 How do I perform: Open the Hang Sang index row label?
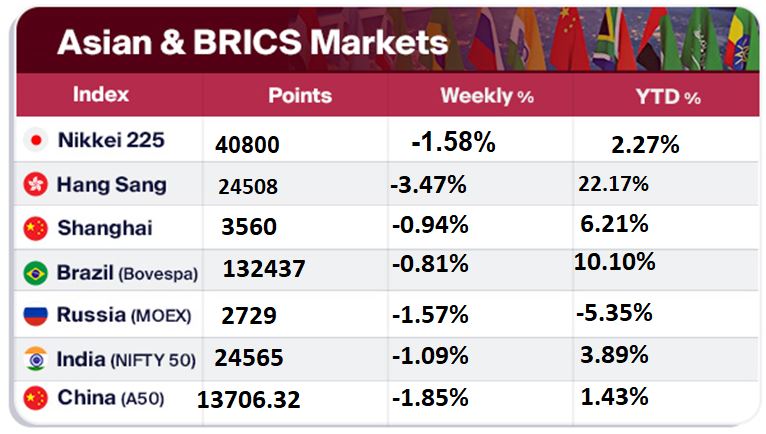pos(112,185)
